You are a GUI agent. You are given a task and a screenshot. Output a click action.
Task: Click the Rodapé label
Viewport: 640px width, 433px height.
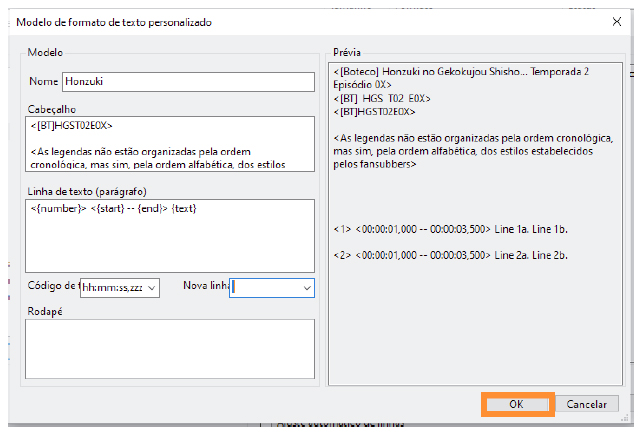tap(45, 311)
